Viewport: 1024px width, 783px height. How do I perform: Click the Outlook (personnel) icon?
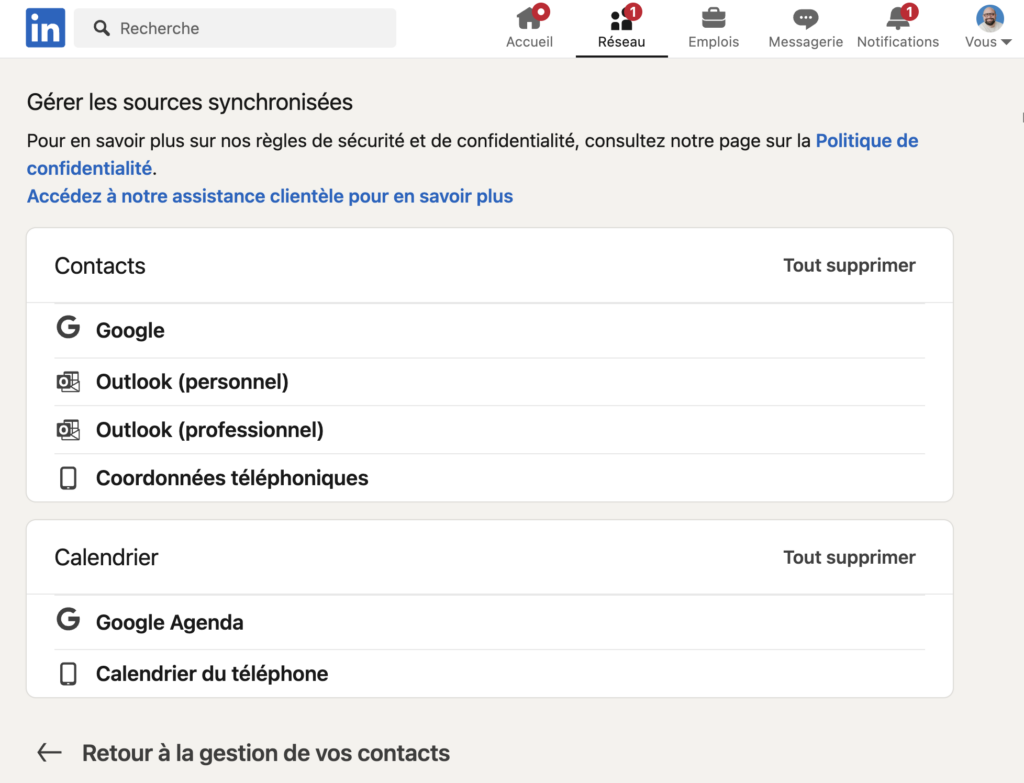(68, 381)
